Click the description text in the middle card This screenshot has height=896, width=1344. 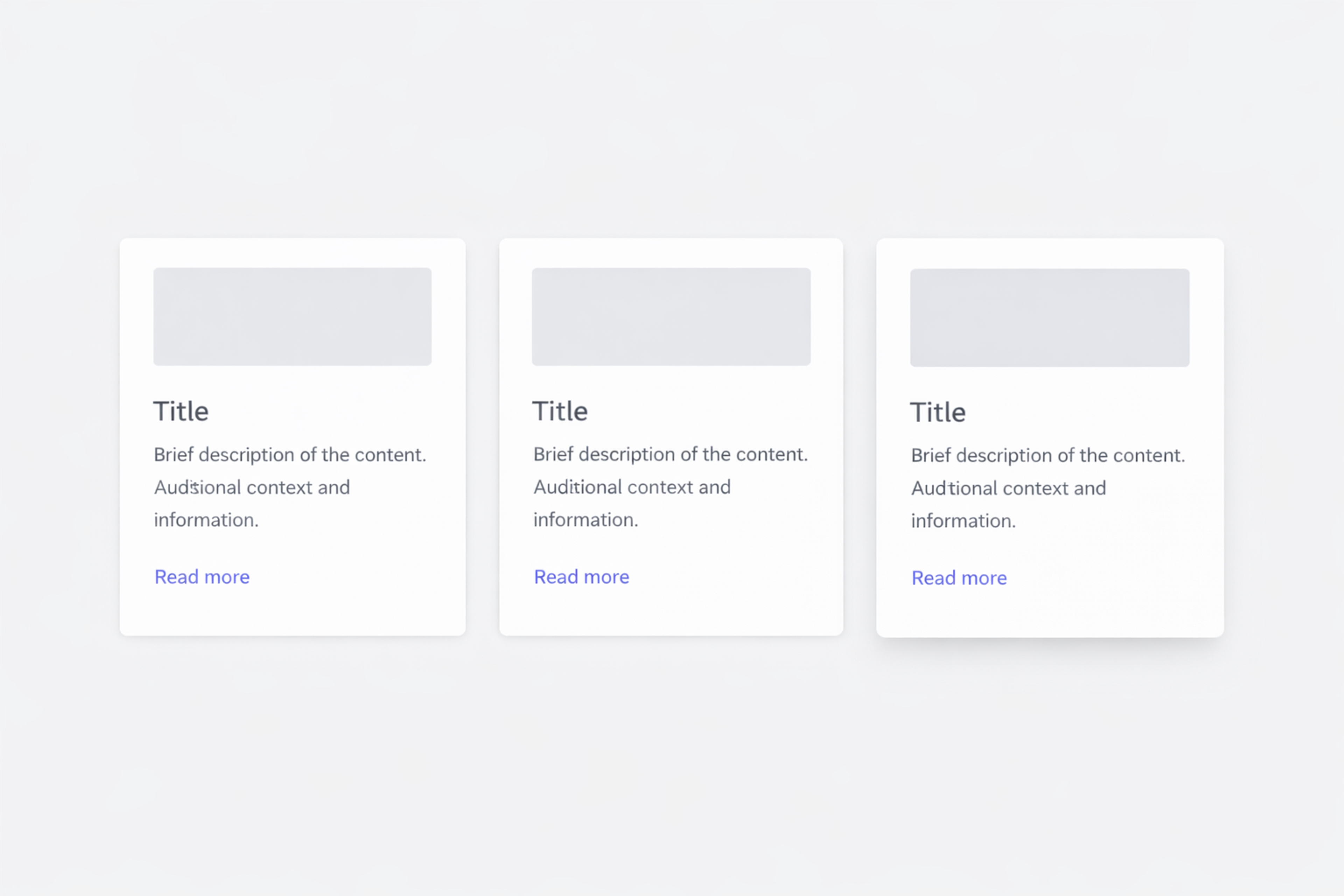tap(670, 487)
